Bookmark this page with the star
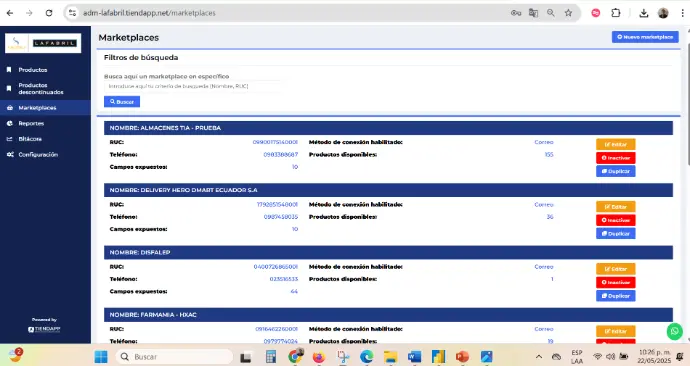690x366 pixels. [x=569, y=13]
